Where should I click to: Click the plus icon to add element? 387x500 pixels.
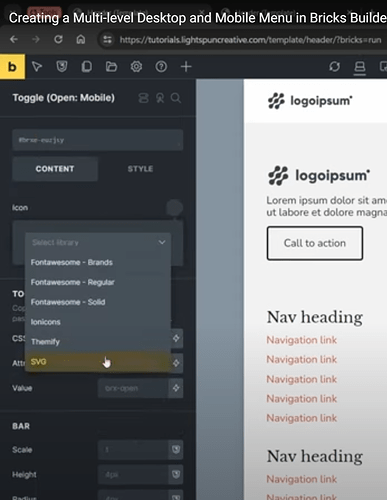pos(186,67)
